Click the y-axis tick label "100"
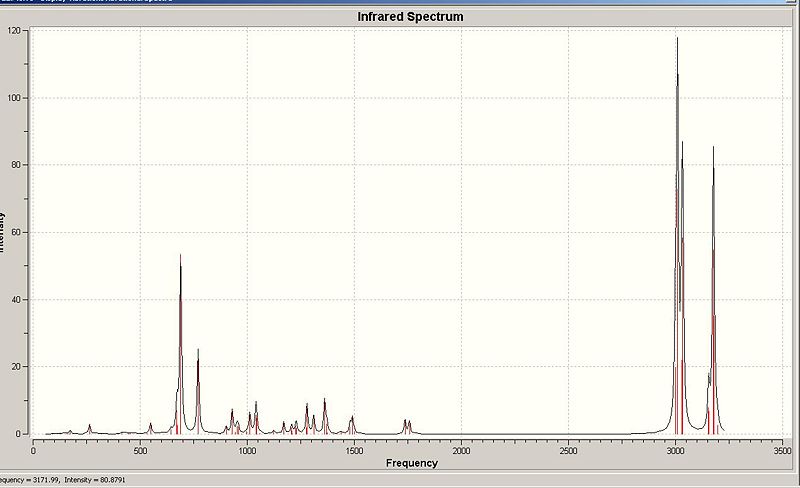Image resolution: width=800 pixels, height=488 pixels. [x=14, y=97]
